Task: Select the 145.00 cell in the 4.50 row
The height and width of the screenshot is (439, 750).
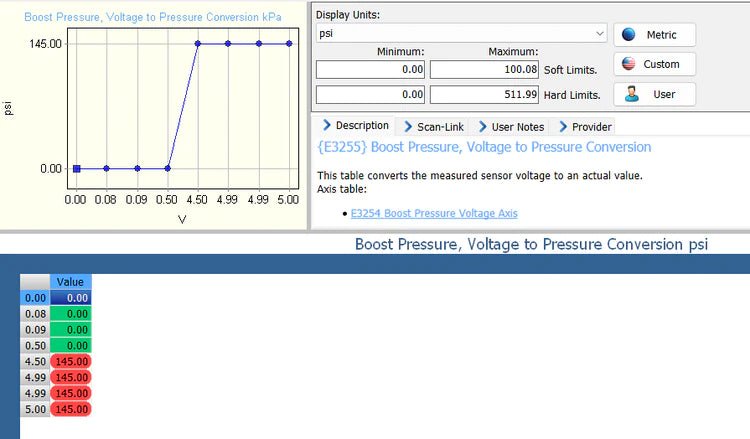Action: 70,362
